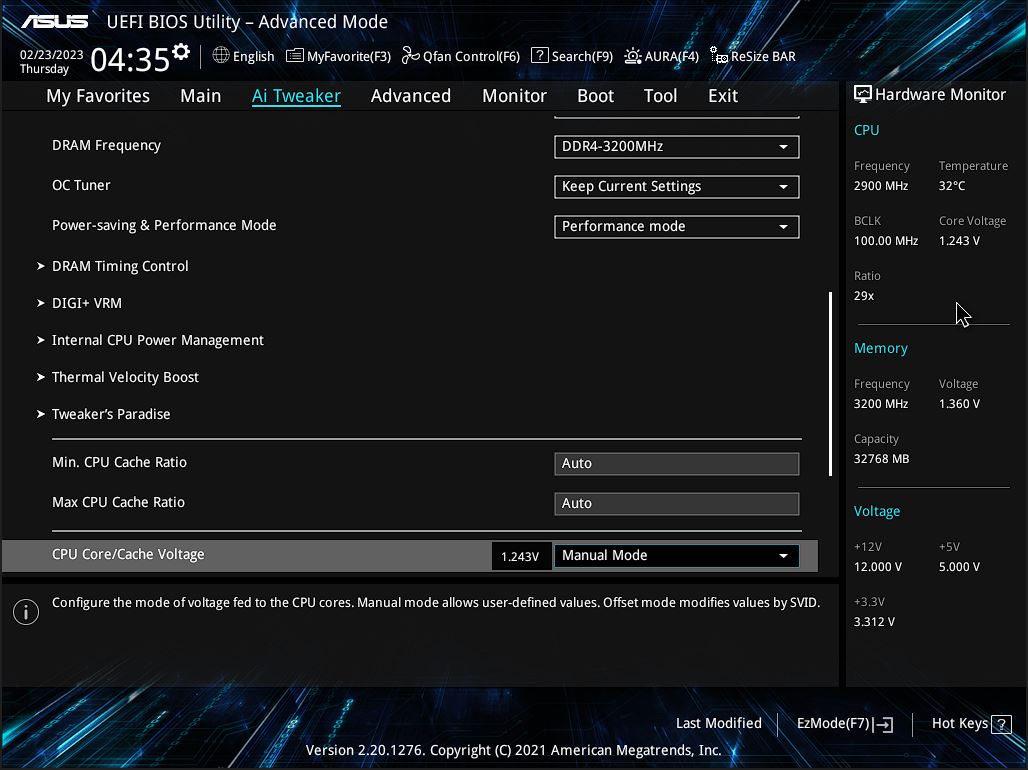Click the Search(F9) question mark icon

[x=540, y=56]
